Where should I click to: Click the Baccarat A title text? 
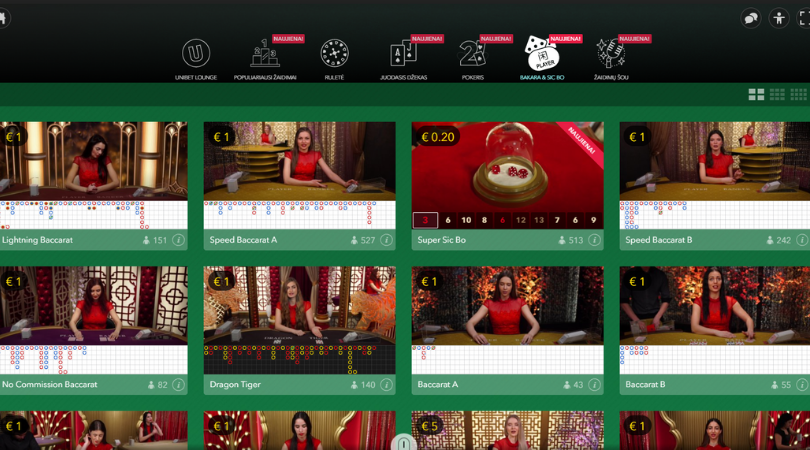[438, 385]
